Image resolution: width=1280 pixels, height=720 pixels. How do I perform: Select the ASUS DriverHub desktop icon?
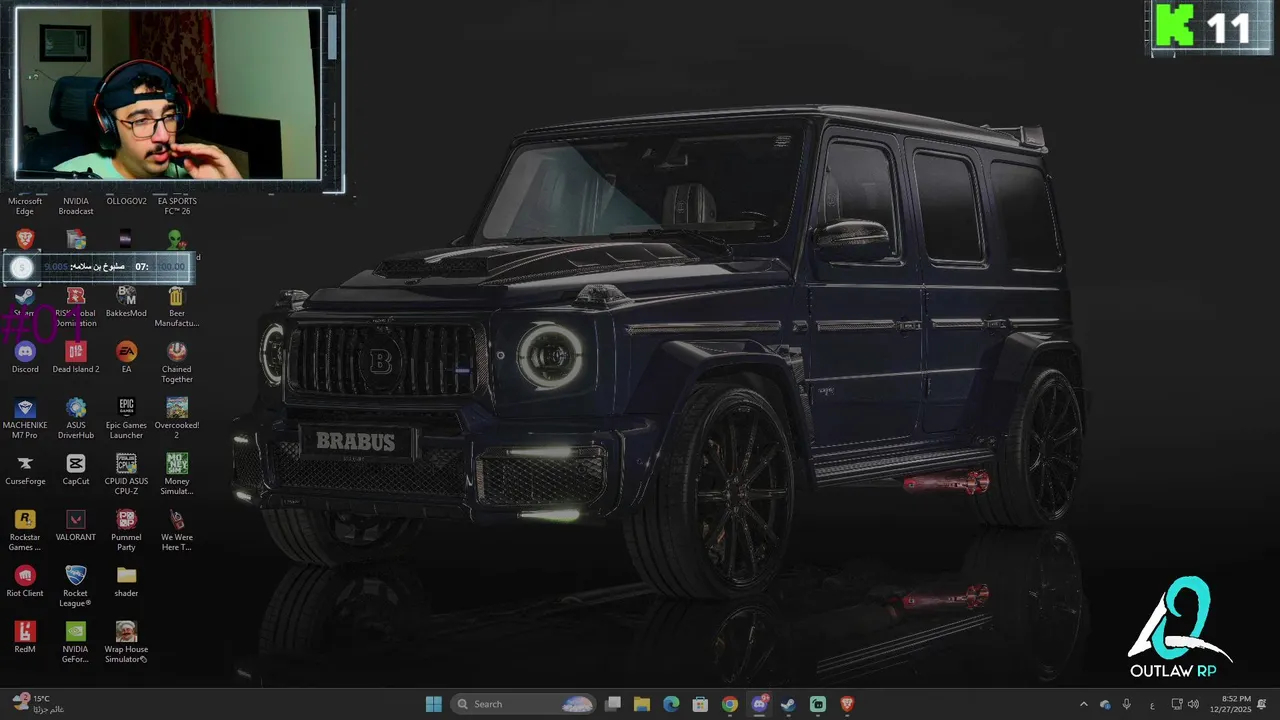[x=76, y=418]
